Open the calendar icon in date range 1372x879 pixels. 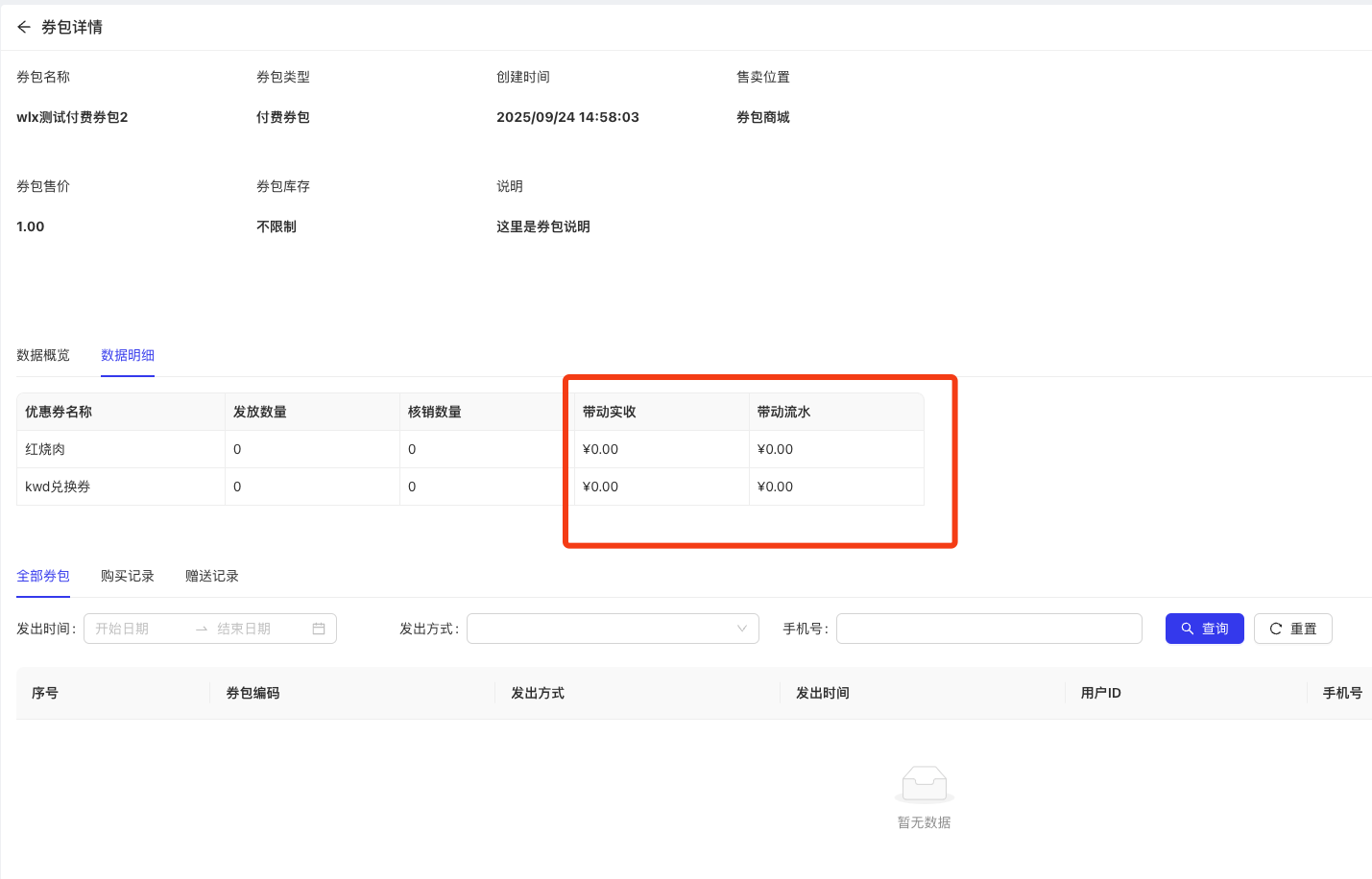click(319, 629)
